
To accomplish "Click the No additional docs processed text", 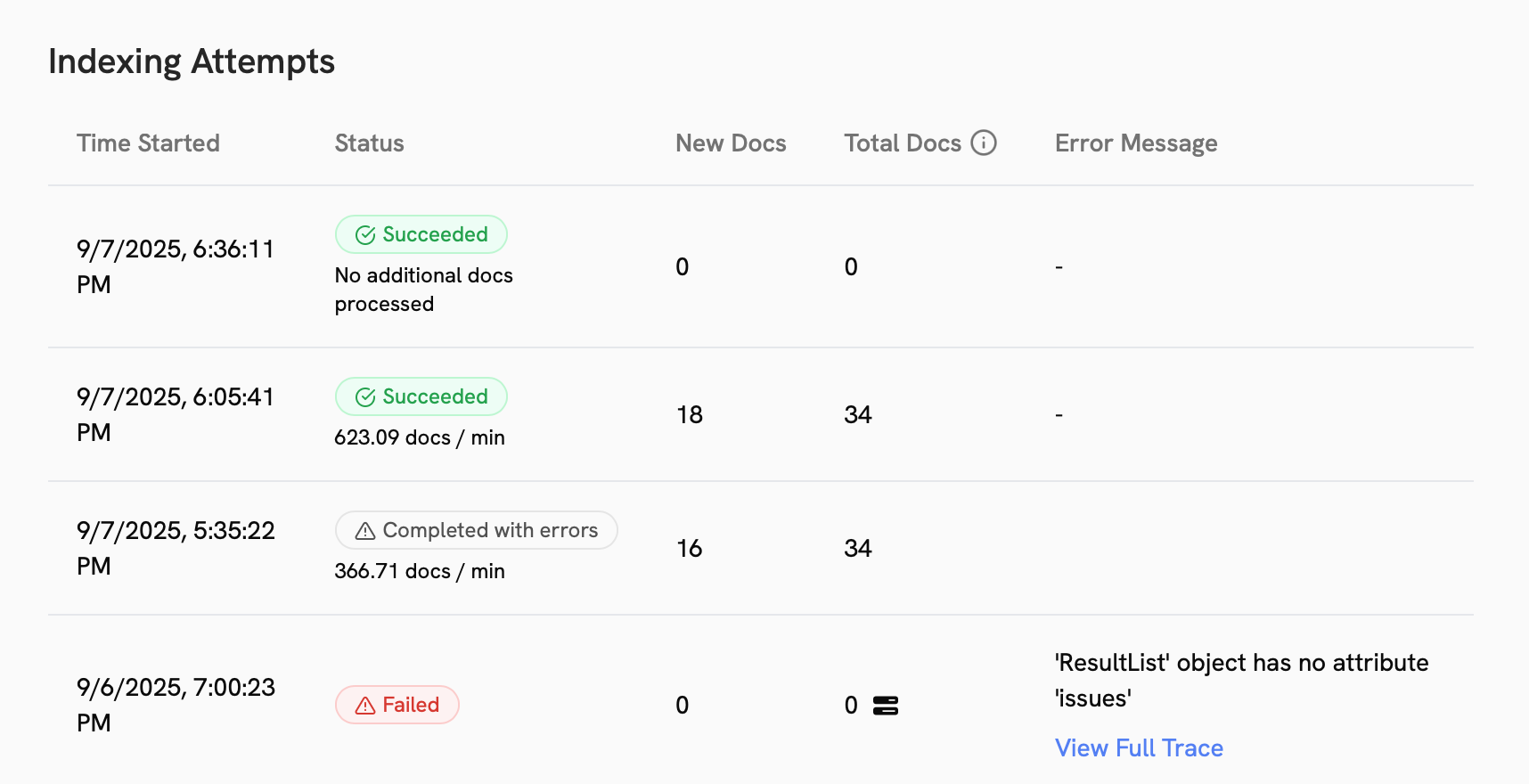I will pos(423,289).
